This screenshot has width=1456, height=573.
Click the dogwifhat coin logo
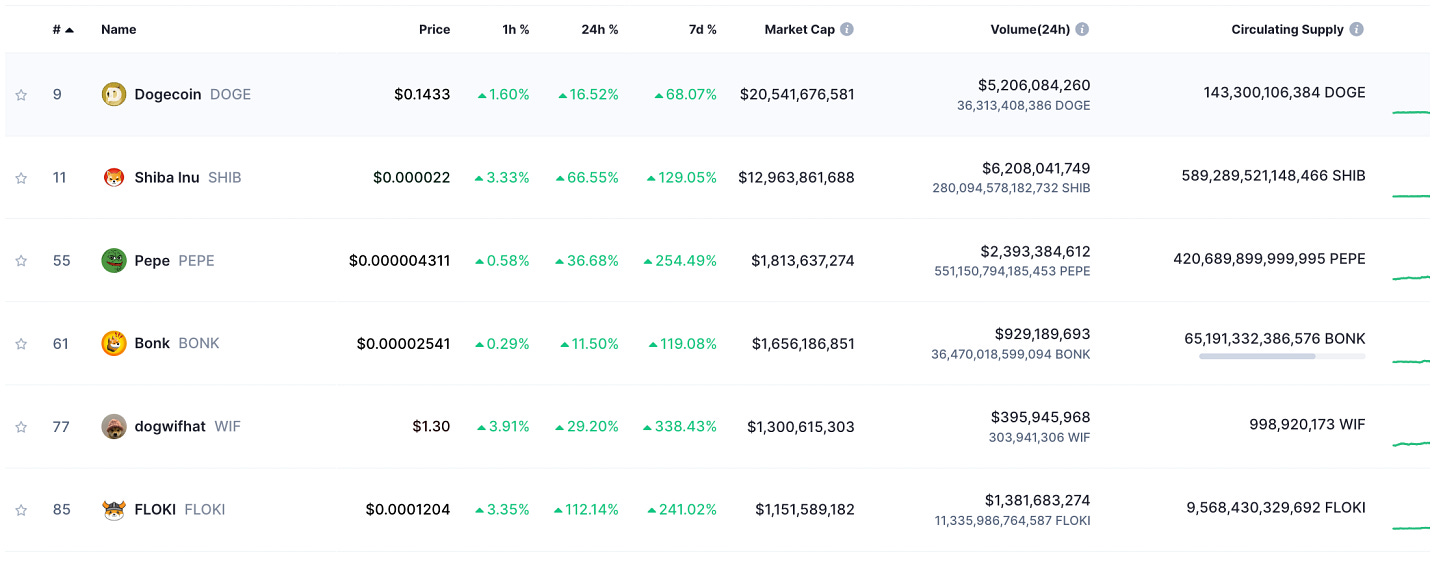[114, 426]
